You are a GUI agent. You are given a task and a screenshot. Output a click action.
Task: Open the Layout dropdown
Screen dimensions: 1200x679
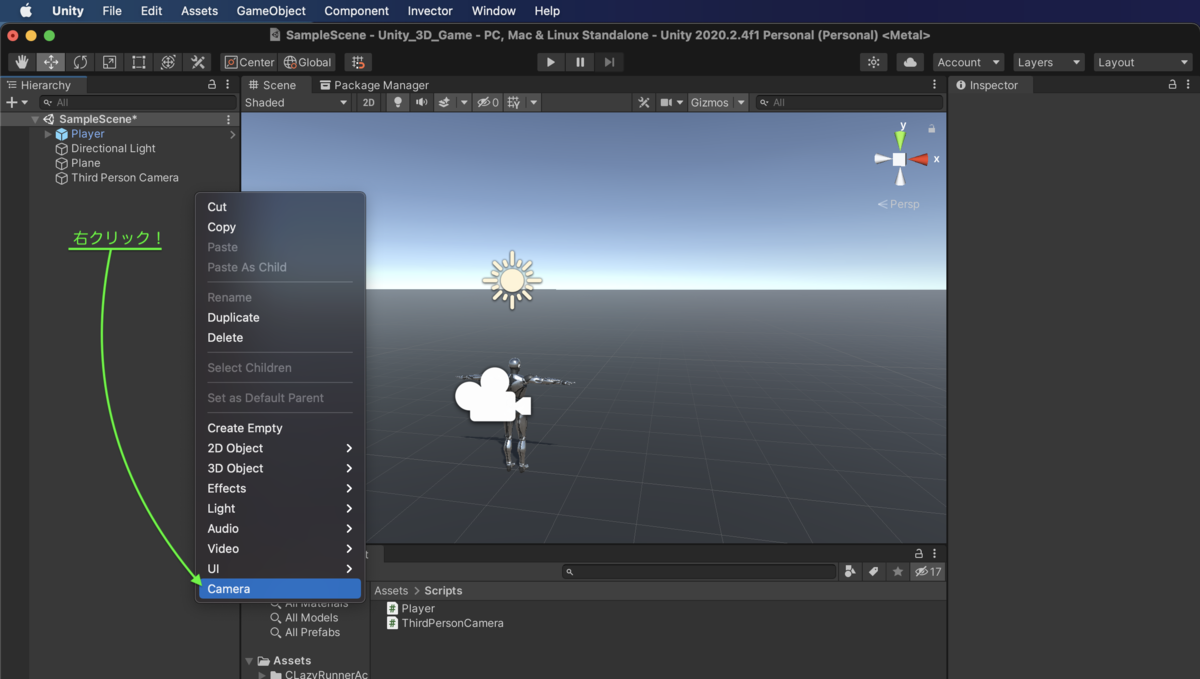[1143, 62]
